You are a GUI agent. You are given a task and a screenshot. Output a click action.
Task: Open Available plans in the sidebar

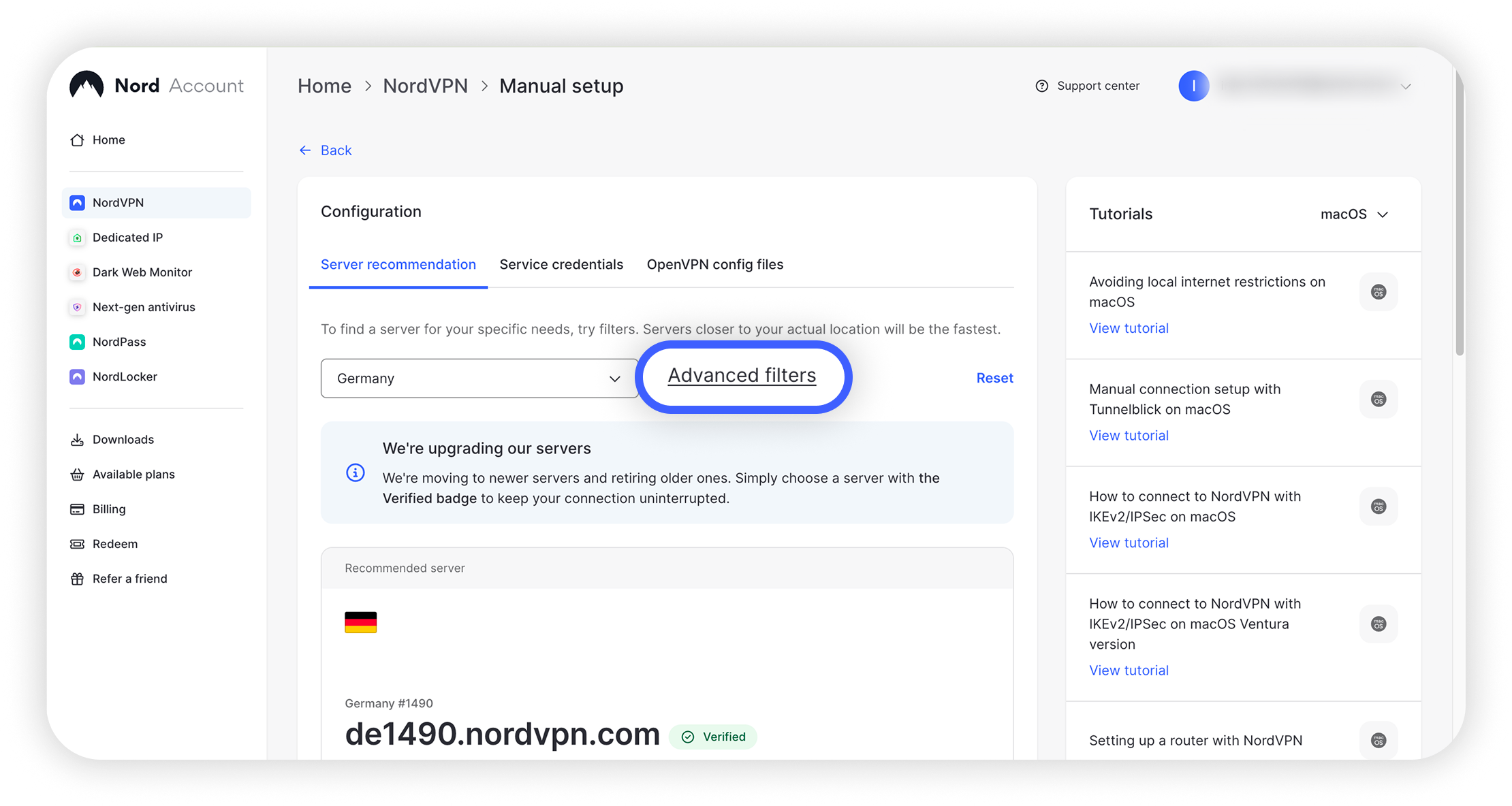[122, 474]
